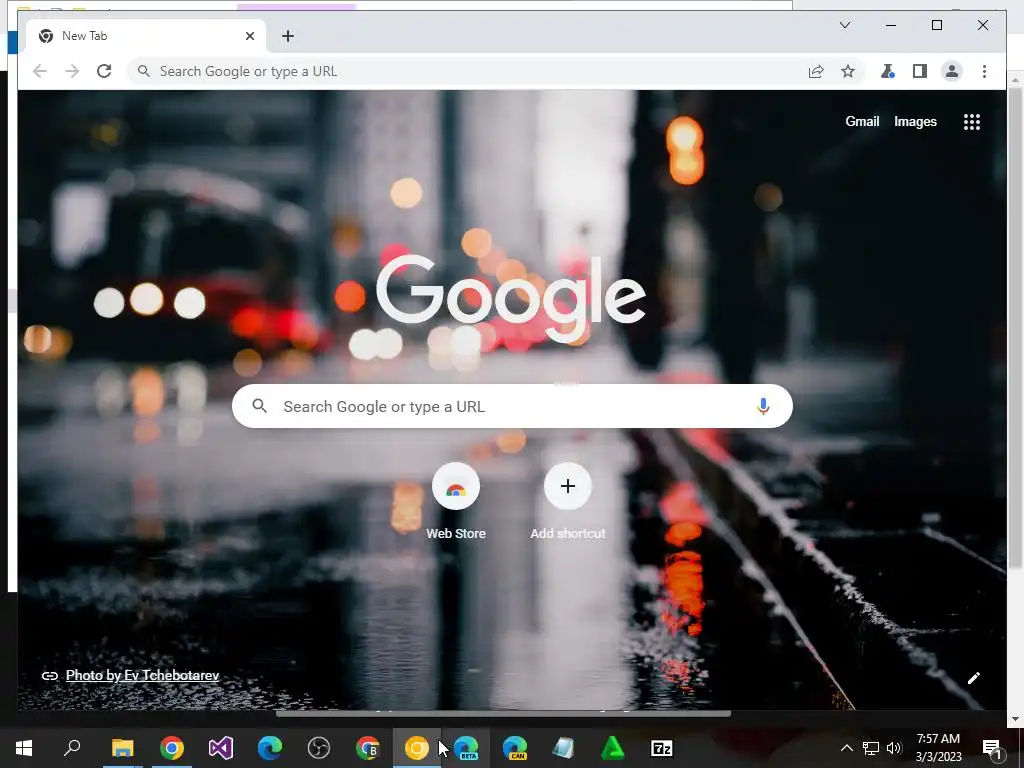The image size is (1024, 768).
Task: Launch Visual Studio from taskbar
Action: coord(221,748)
